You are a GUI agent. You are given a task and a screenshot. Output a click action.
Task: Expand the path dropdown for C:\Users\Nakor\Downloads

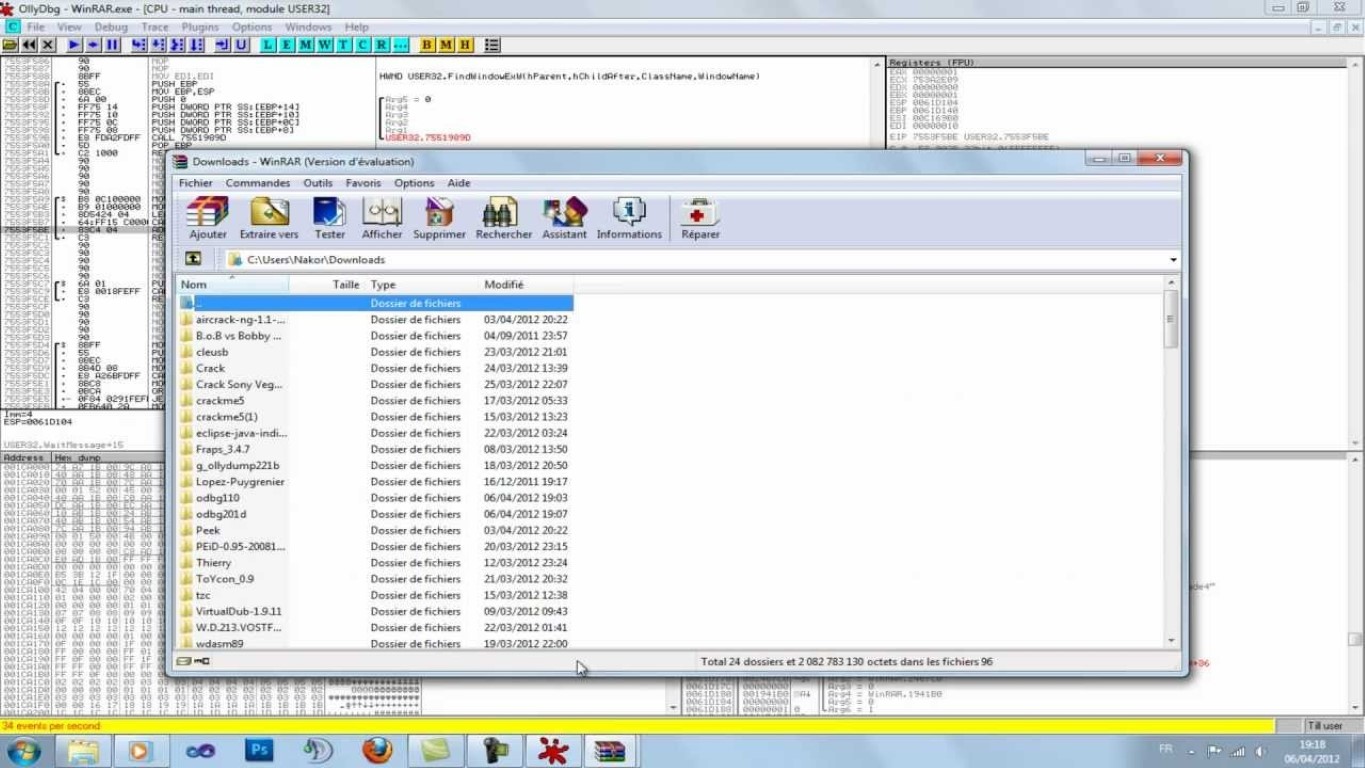[1173, 260]
